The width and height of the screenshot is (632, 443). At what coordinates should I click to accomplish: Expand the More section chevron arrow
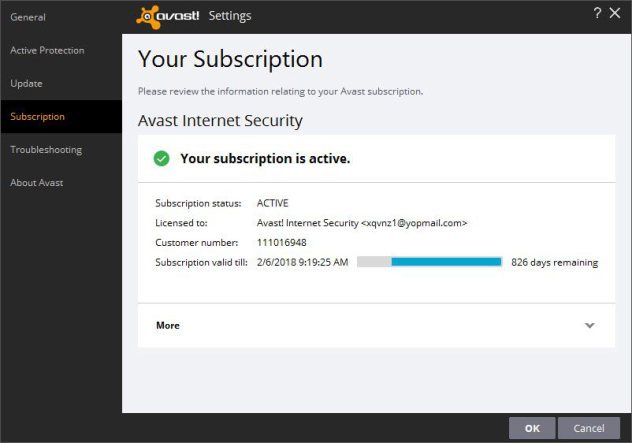[590, 325]
